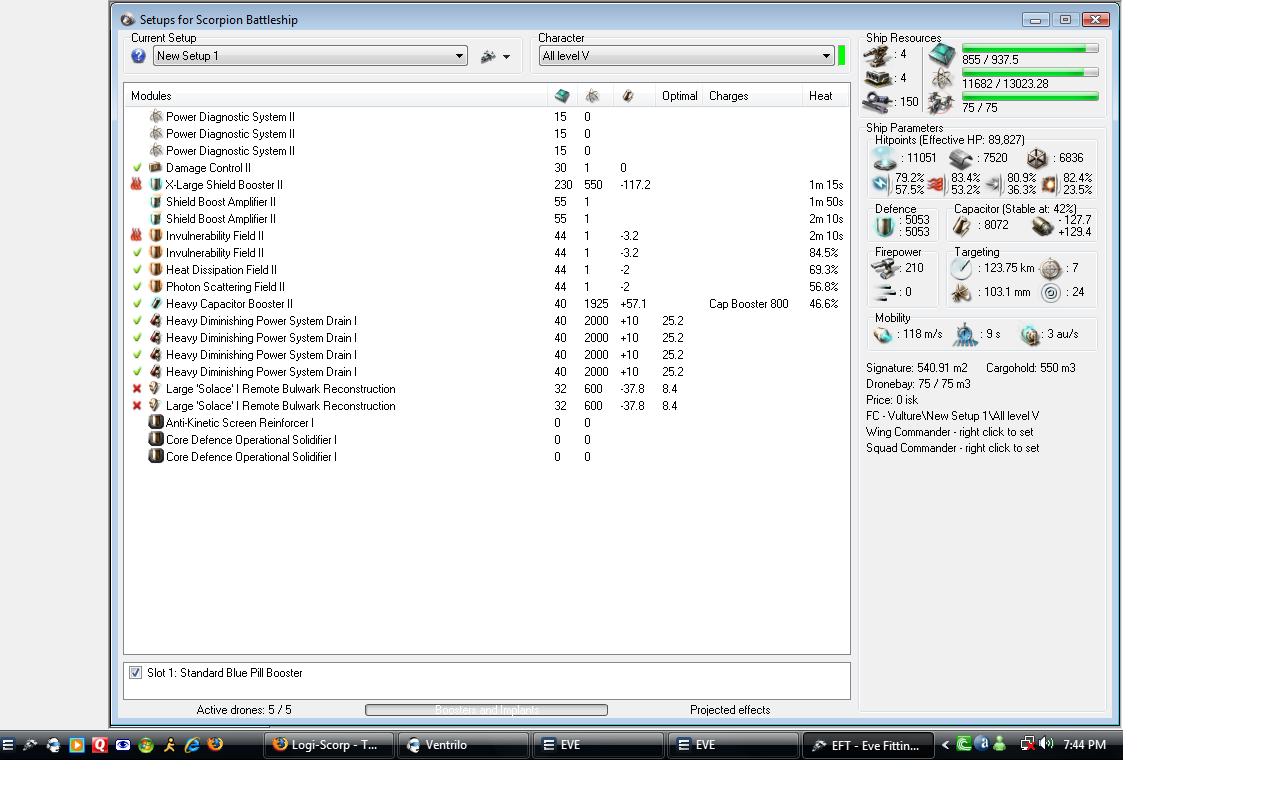The image size is (1280, 800).
Task: Click the capacitor capacity icon showing 8072
Action: pos(962,226)
